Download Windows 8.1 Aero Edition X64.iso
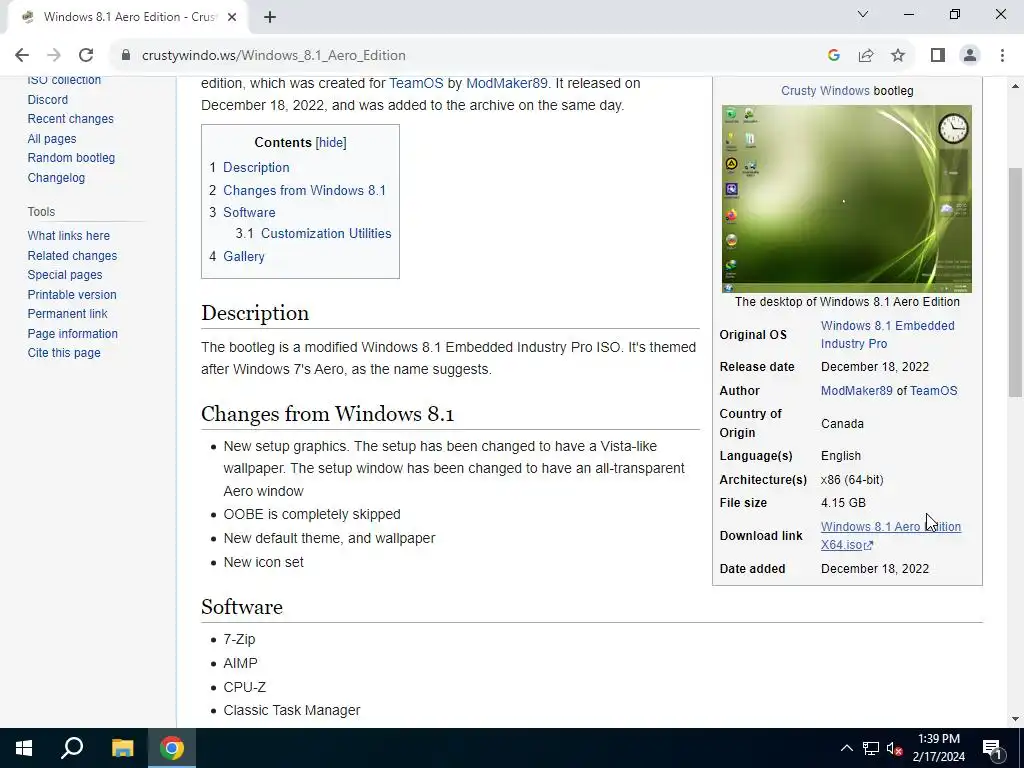The height and width of the screenshot is (768, 1024). point(891,536)
